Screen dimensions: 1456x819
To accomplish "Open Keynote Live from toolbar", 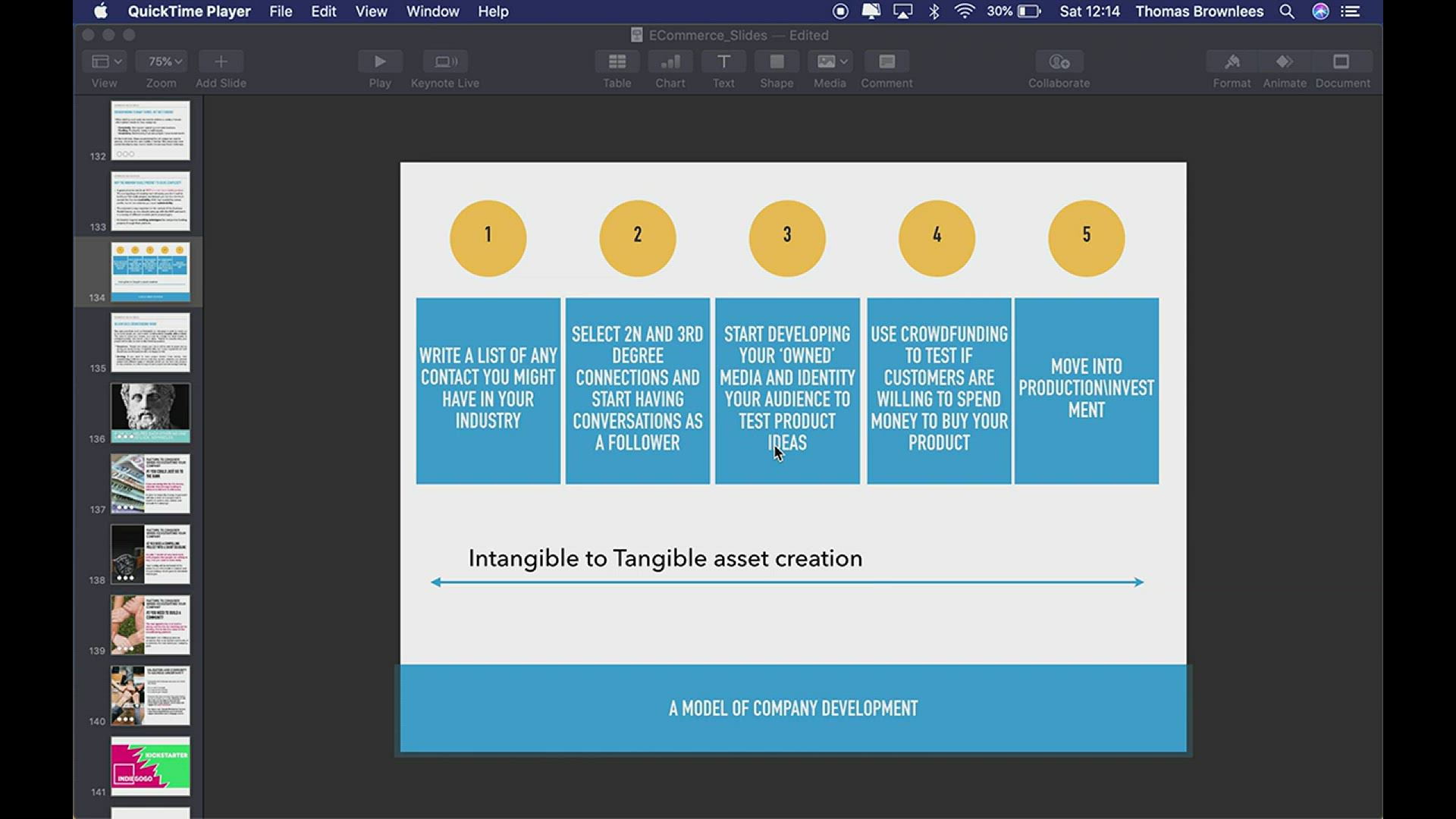I will pyautogui.click(x=445, y=61).
